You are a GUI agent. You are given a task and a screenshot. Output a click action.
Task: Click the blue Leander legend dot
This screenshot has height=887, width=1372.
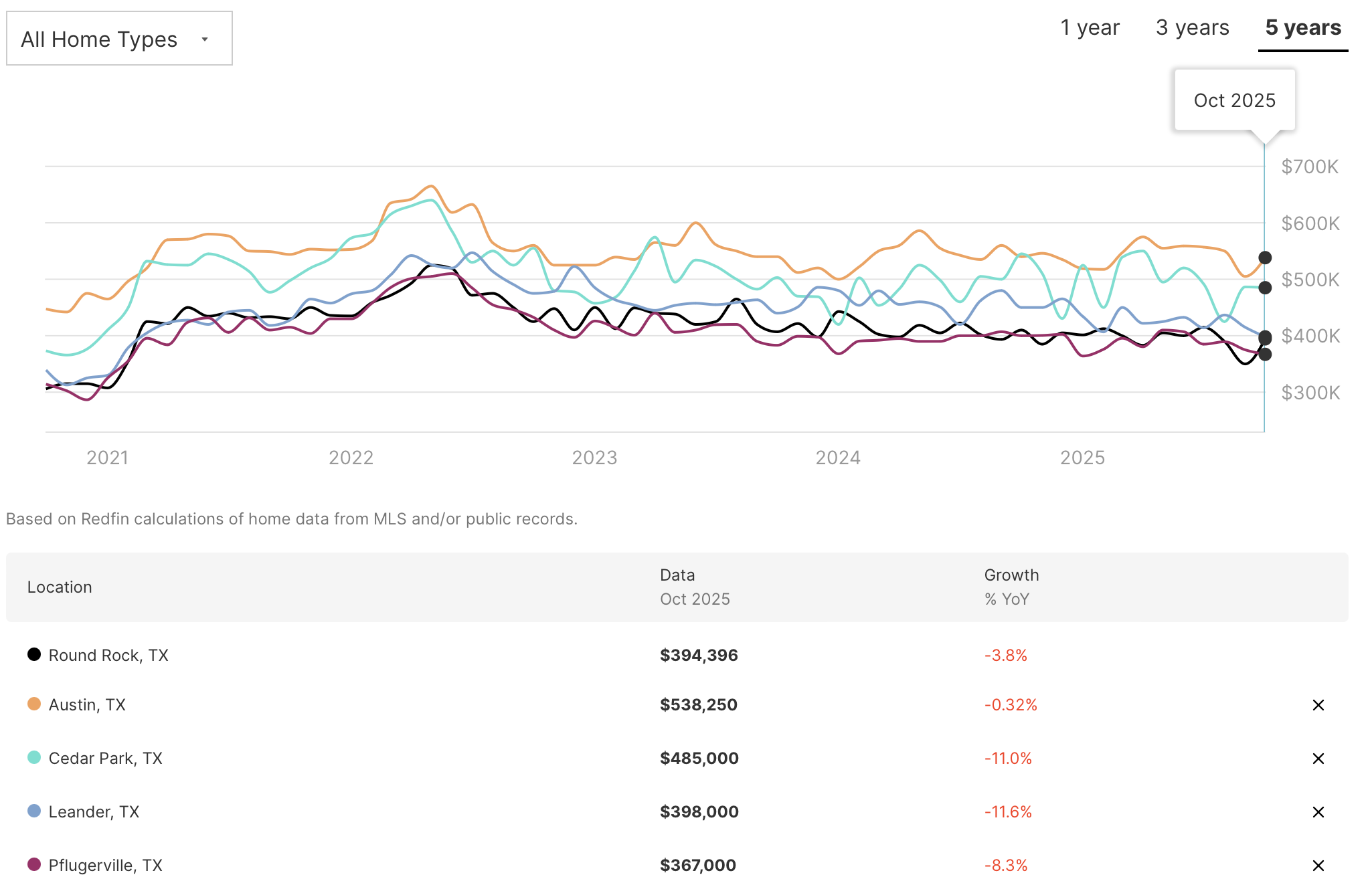[x=34, y=811]
